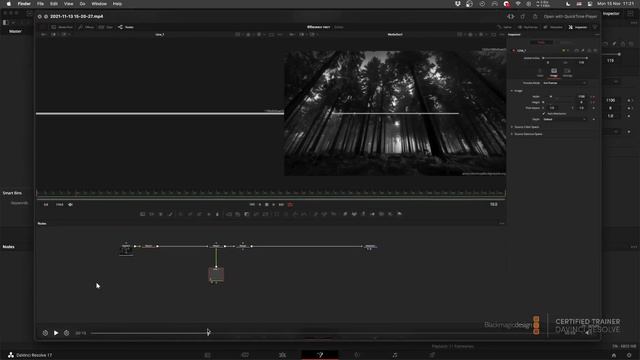The width and height of the screenshot is (640, 360).
Task: Rotate the preview using the rotate icon
Action: point(523,16)
